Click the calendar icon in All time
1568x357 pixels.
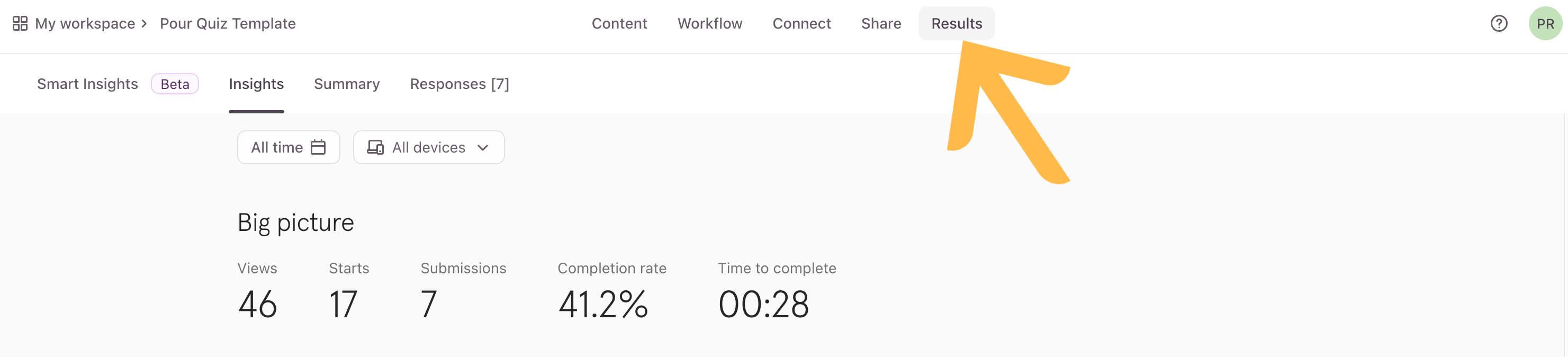(x=318, y=147)
